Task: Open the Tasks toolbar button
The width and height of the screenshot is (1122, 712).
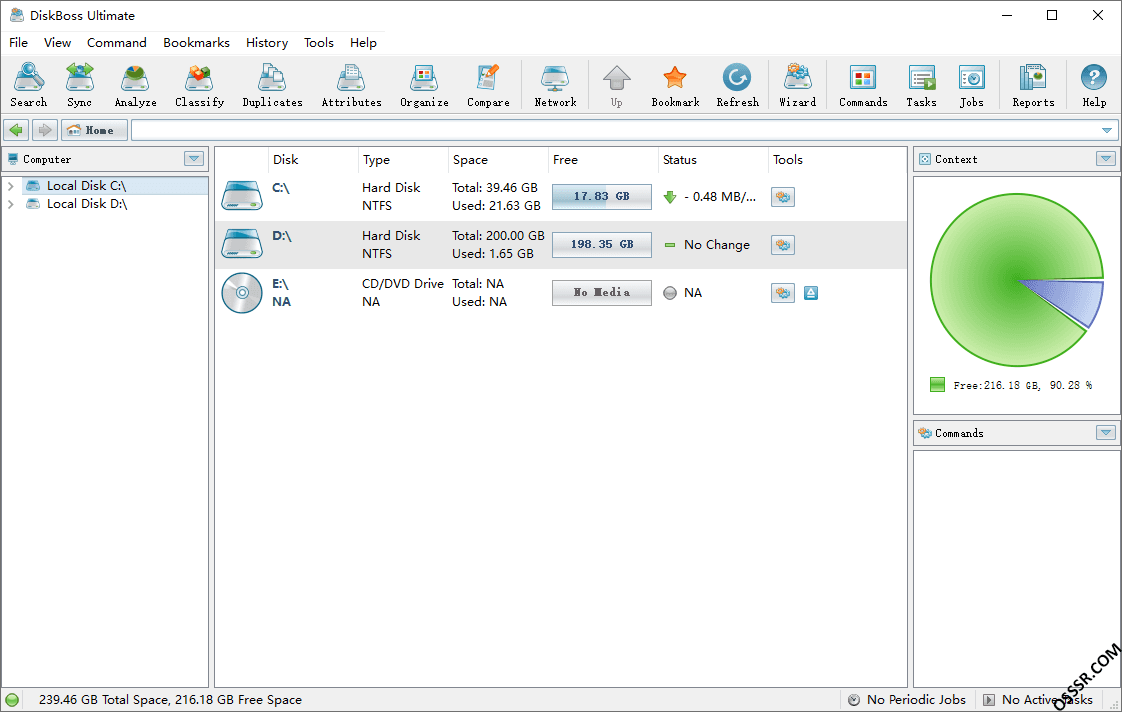Action: [x=922, y=84]
